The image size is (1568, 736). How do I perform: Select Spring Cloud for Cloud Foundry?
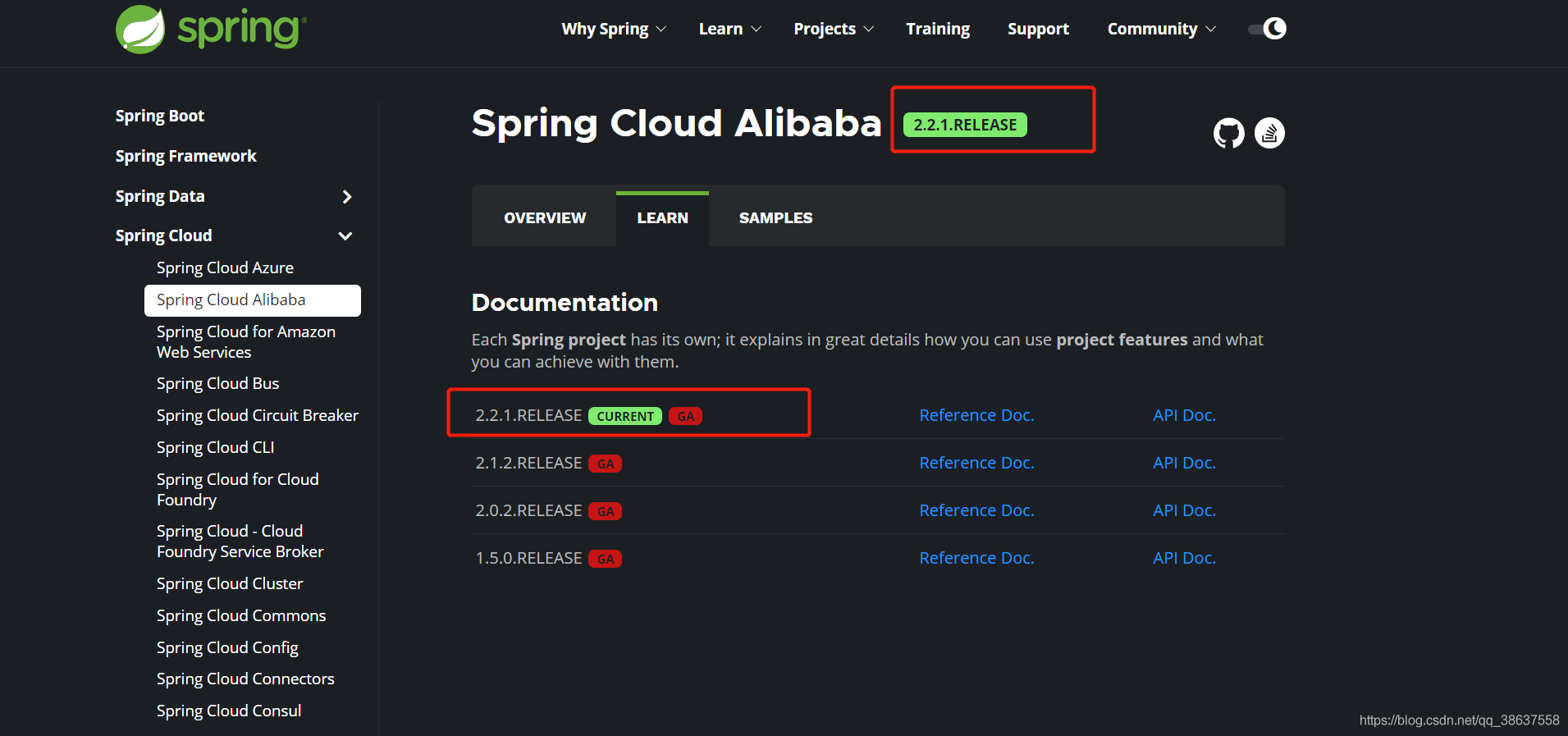pyautogui.click(x=238, y=490)
